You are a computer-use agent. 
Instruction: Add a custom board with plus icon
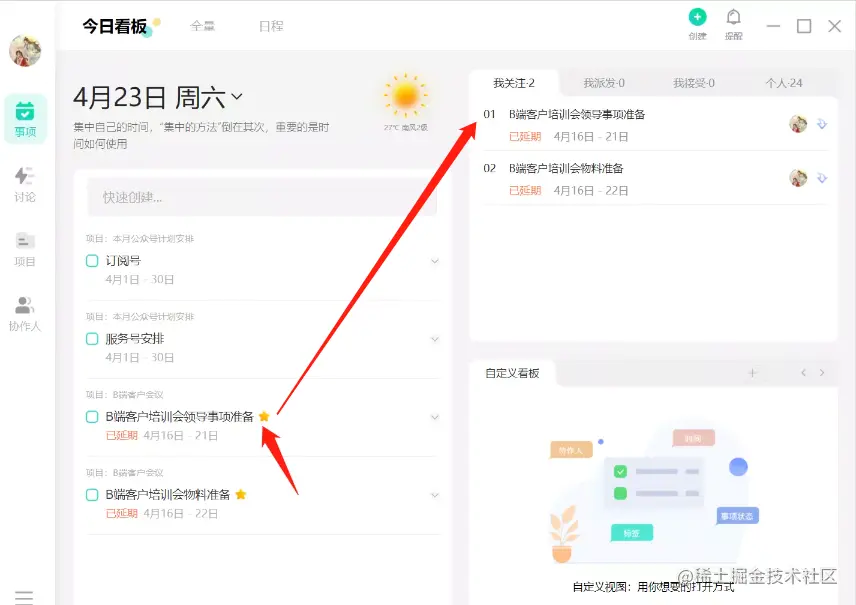coord(752,373)
